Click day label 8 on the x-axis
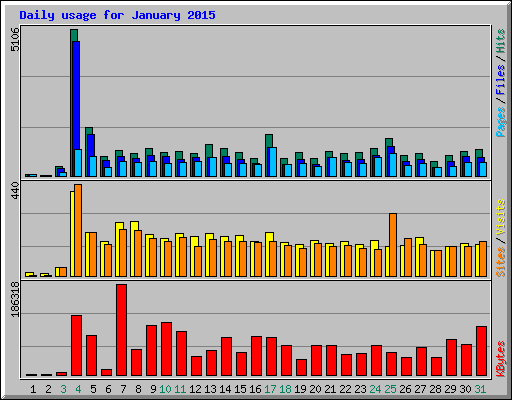This screenshot has height=400, width=512. tap(138, 389)
